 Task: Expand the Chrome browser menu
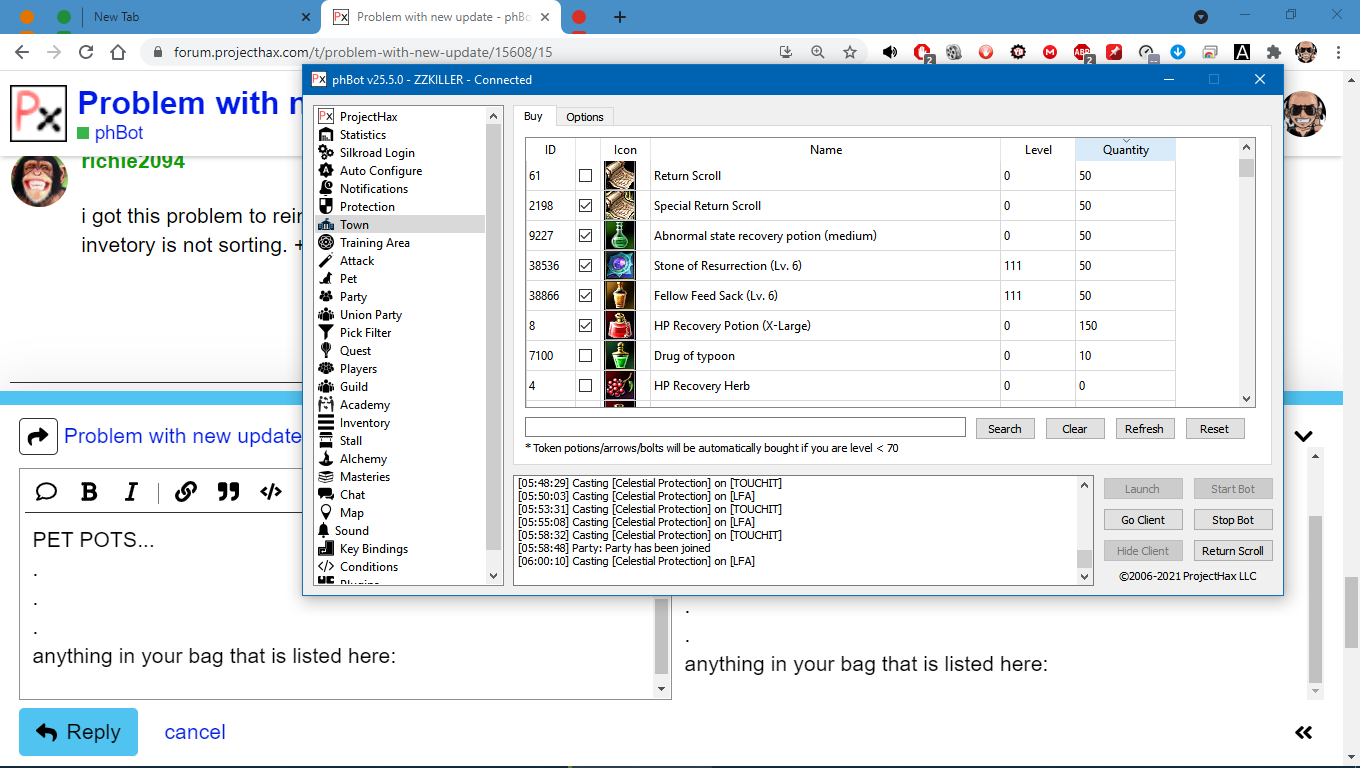pos(1339,51)
